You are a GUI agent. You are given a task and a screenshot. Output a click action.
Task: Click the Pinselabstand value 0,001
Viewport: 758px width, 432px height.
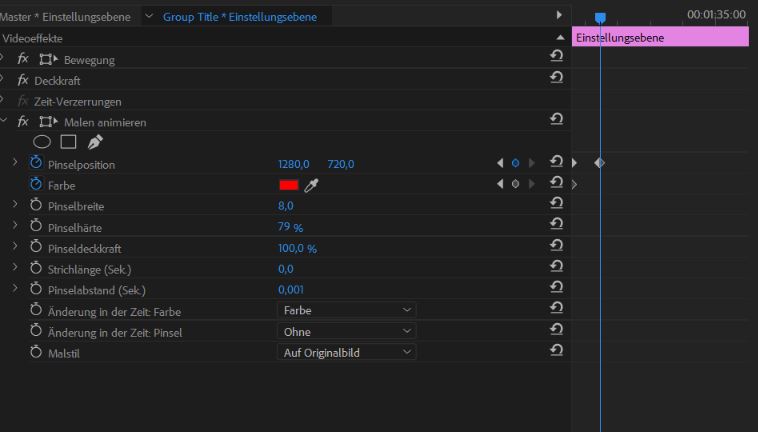291,289
